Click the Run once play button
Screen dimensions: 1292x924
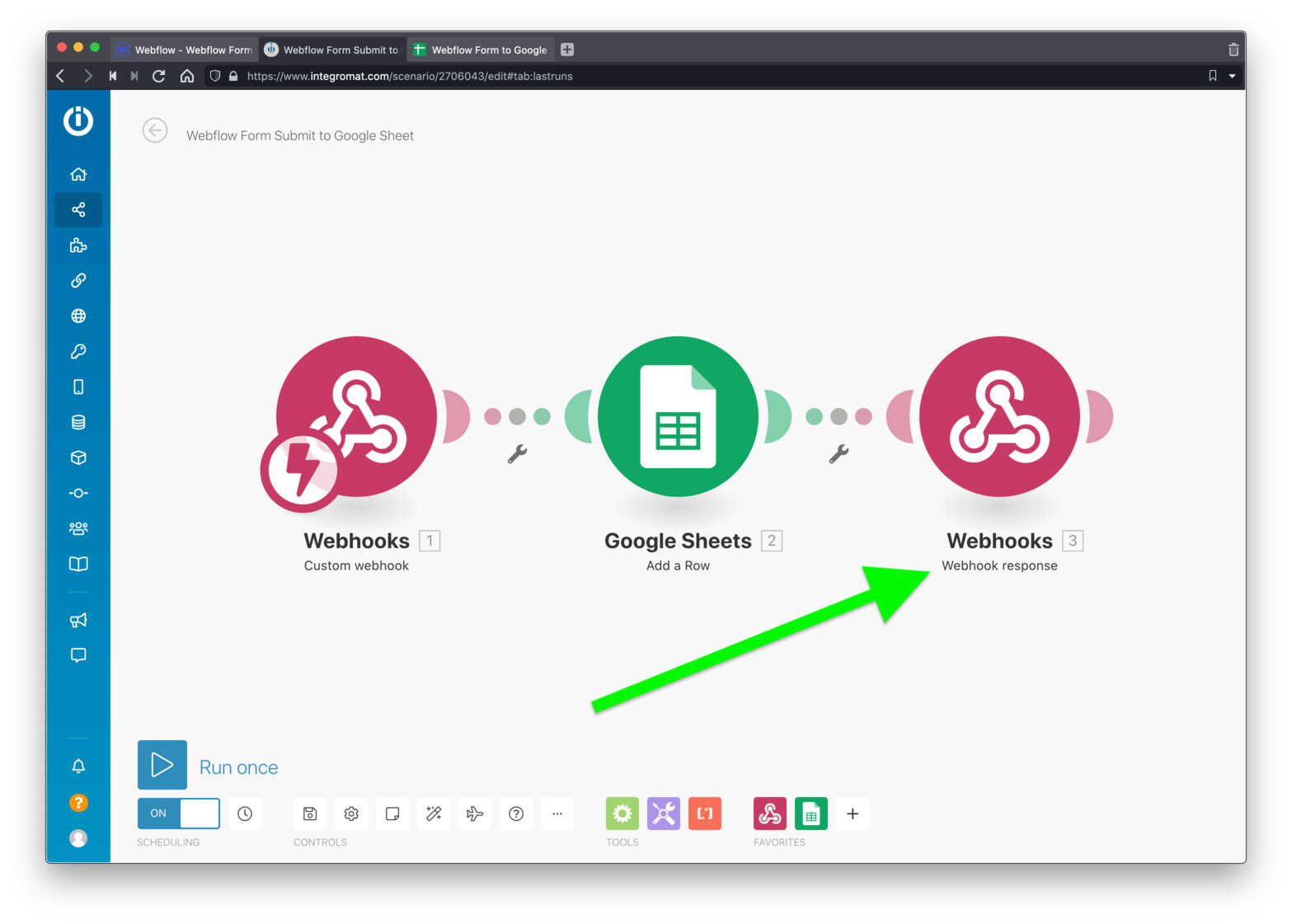pos(162,765)
